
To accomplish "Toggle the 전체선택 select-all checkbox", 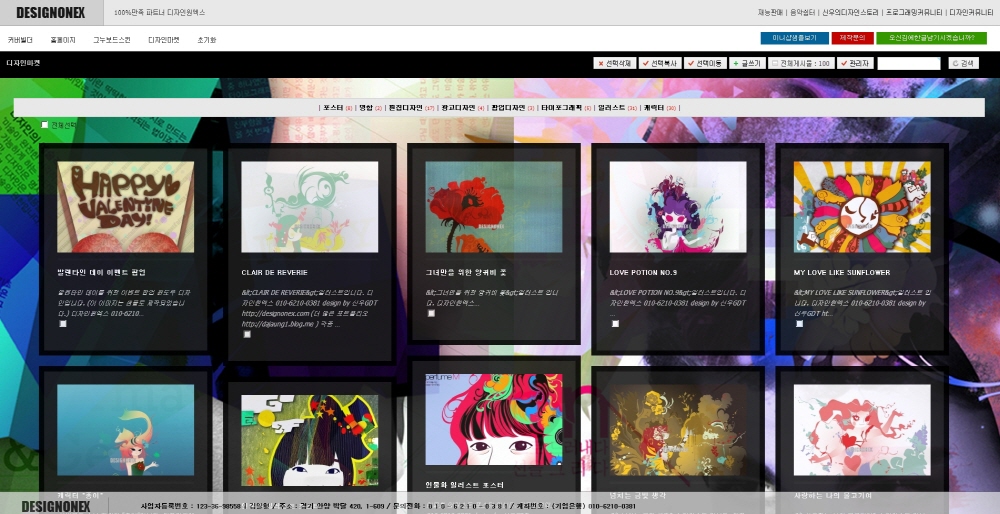I will click(x=45, y=125).
